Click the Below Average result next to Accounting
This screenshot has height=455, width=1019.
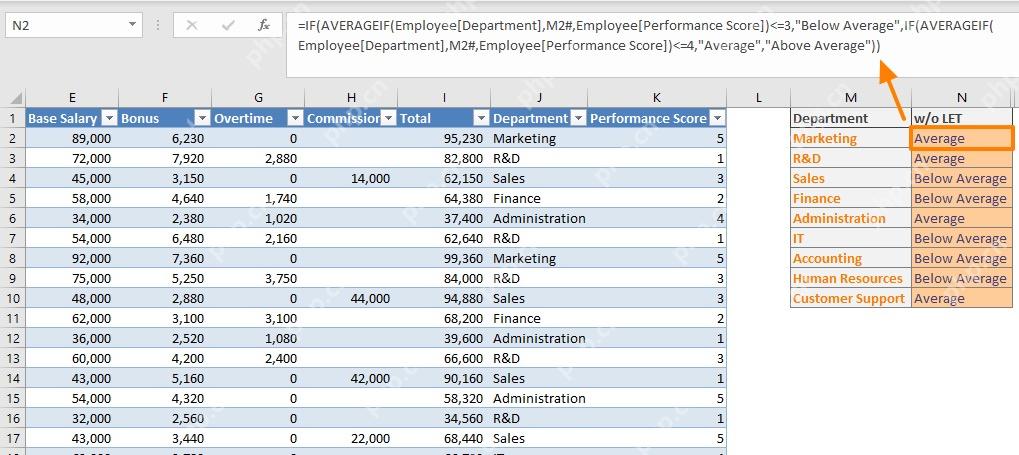962,258
